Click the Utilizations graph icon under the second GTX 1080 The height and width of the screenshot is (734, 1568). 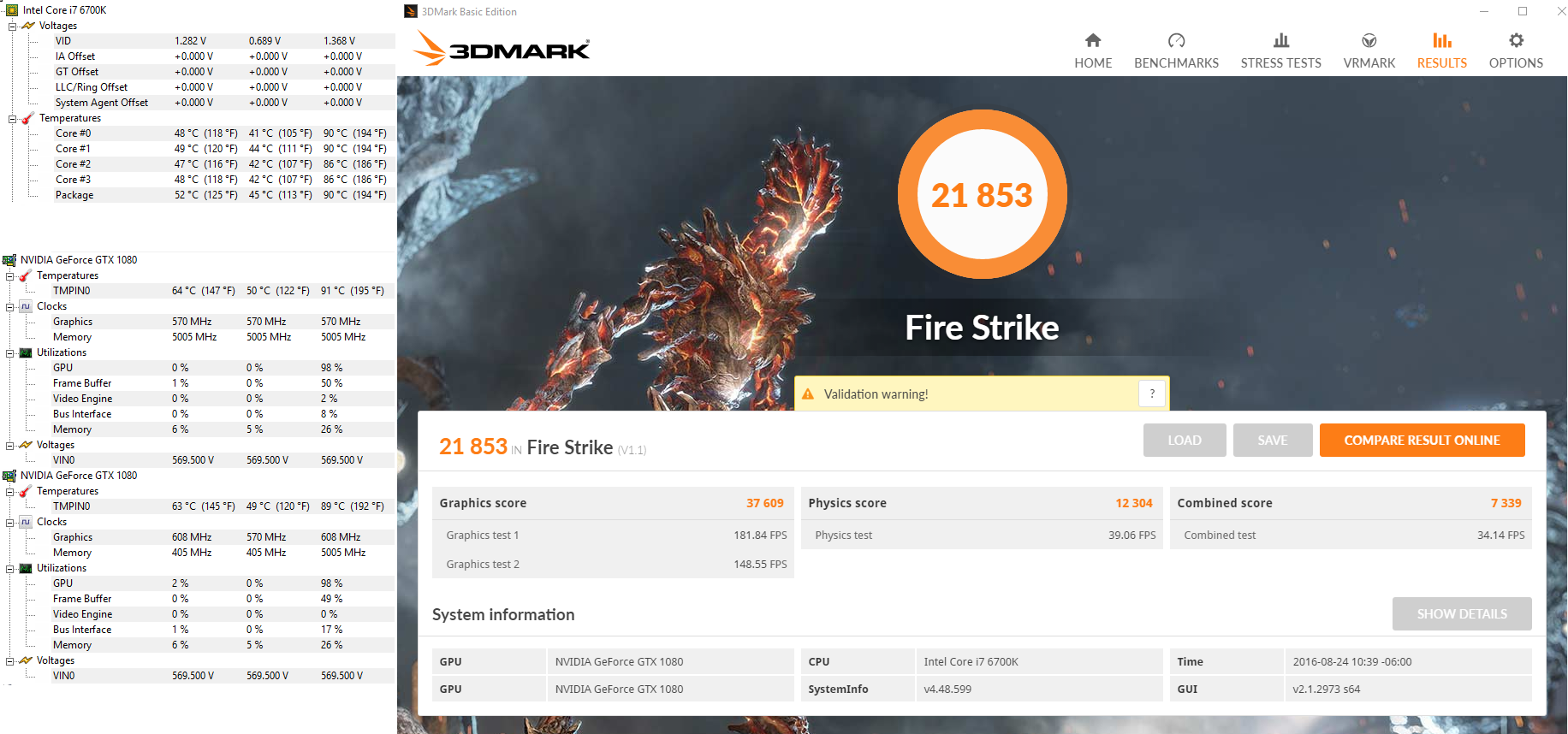click(x=25, y=568)
